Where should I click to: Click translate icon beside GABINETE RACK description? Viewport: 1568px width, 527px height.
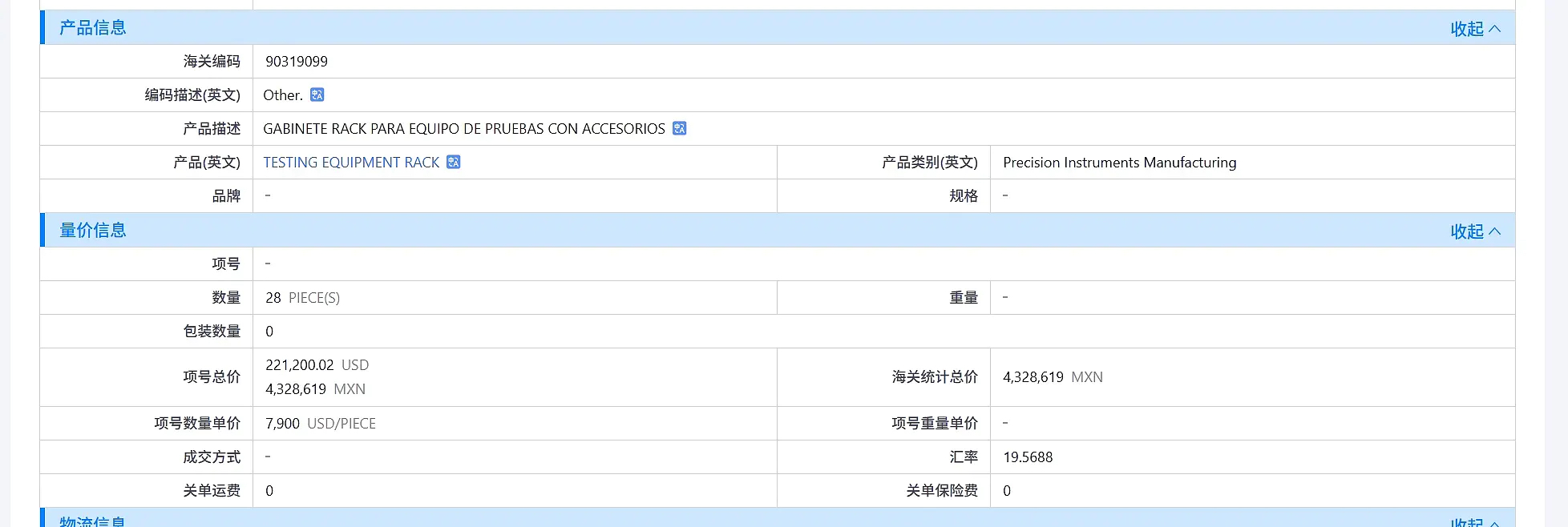(680, 128)
